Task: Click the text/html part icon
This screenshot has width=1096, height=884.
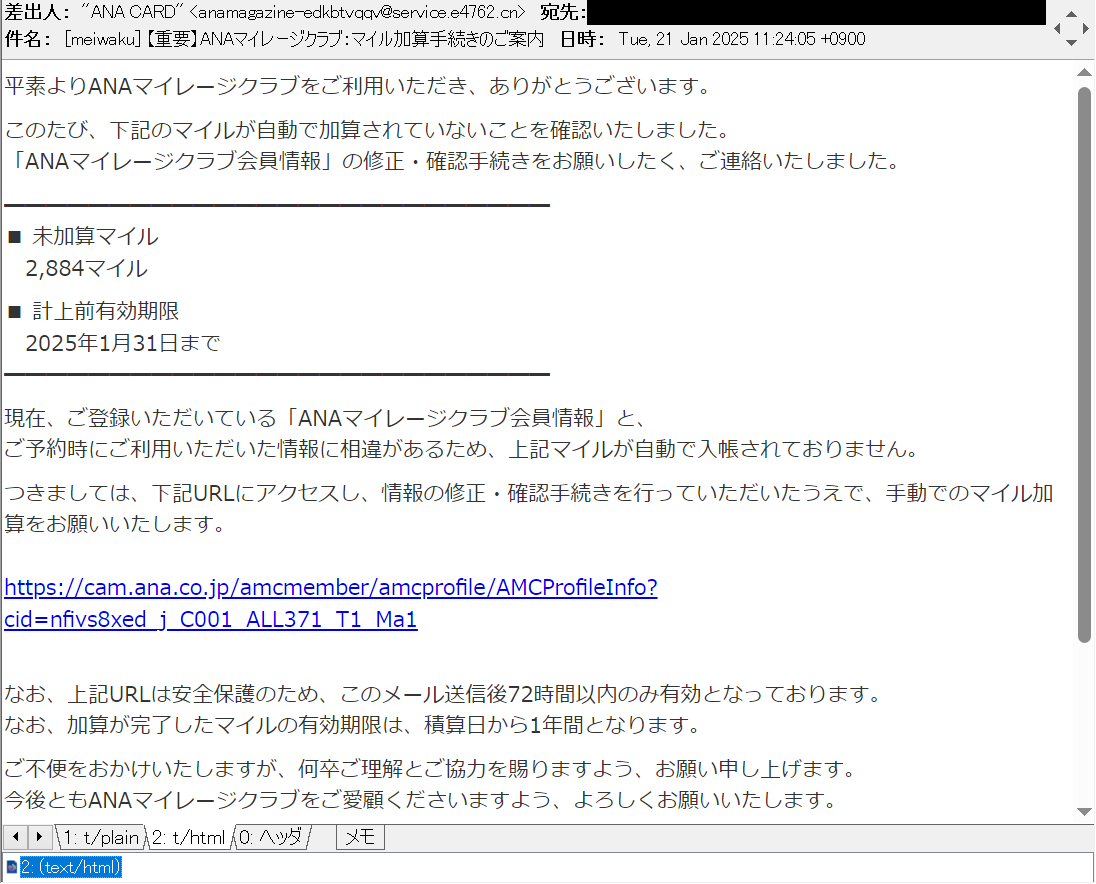Action: 11,868
